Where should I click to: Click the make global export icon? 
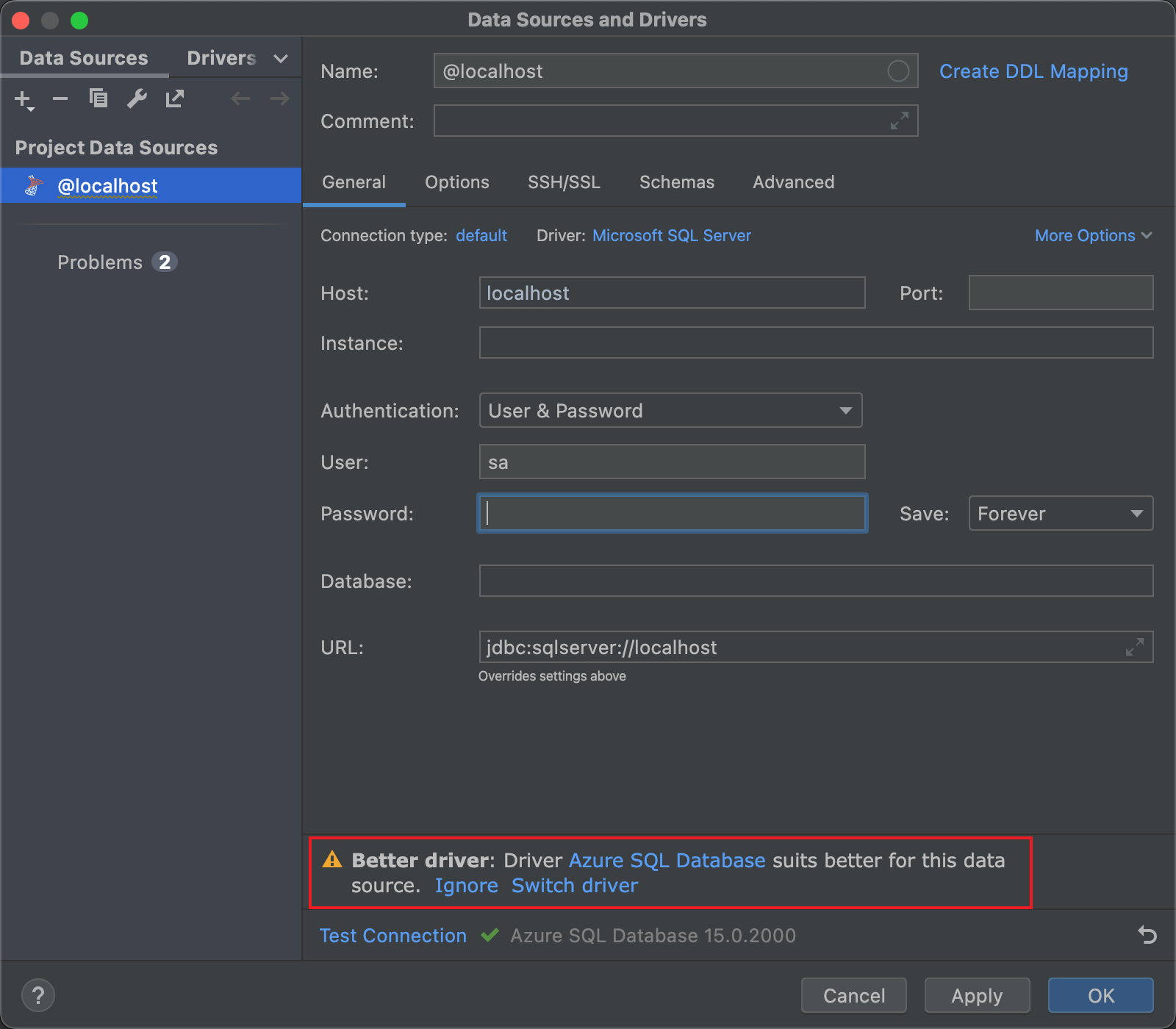point(175,98)
